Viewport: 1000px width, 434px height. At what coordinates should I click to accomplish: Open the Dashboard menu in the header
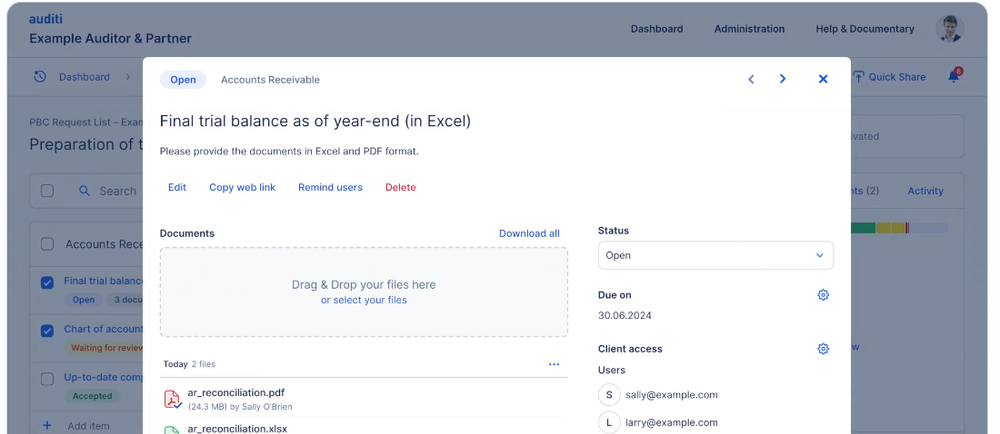(x=656, y=29)
